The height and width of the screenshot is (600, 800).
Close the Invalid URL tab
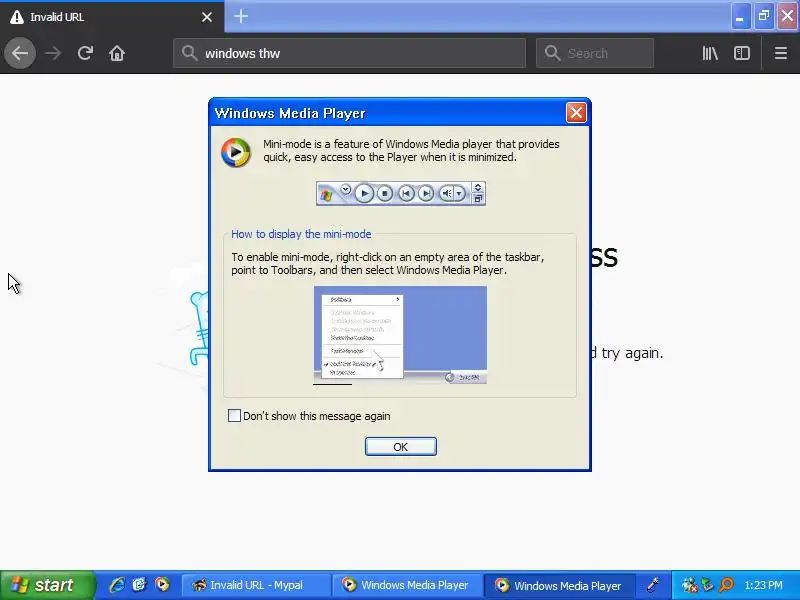[x=207, y=17]
